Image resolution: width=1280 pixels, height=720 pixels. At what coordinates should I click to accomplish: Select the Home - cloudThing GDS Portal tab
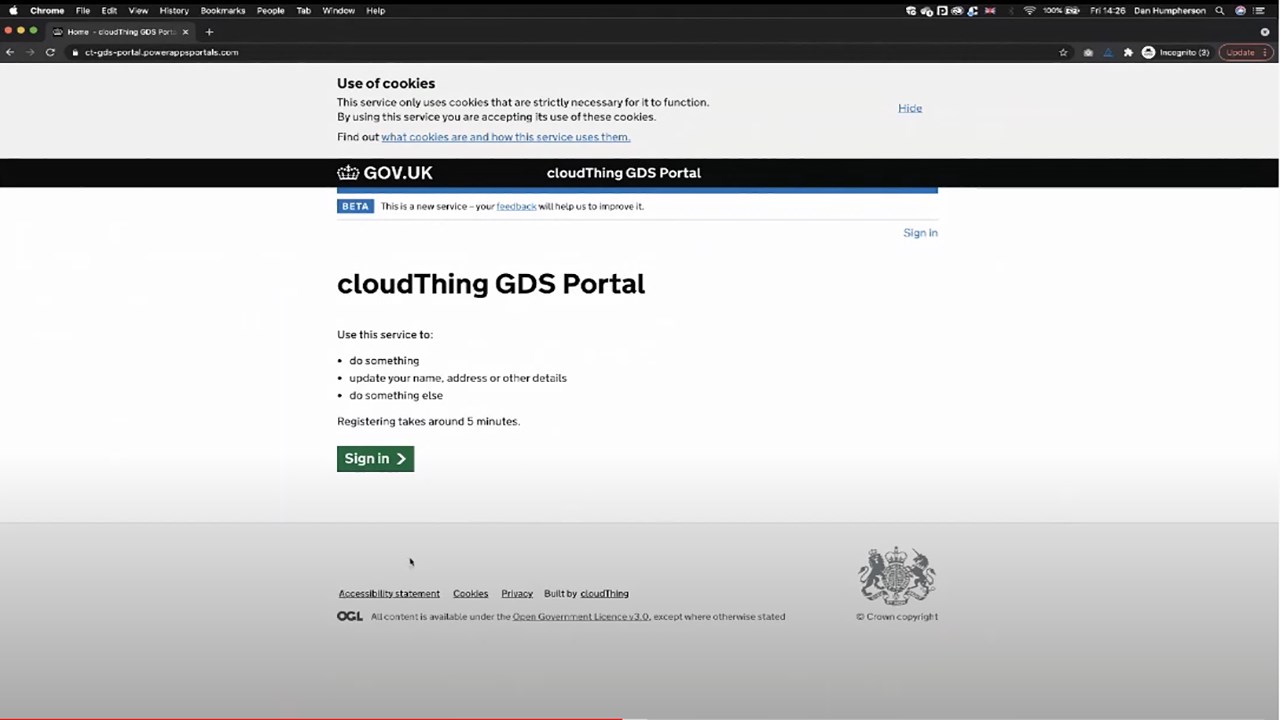point(121,32)
